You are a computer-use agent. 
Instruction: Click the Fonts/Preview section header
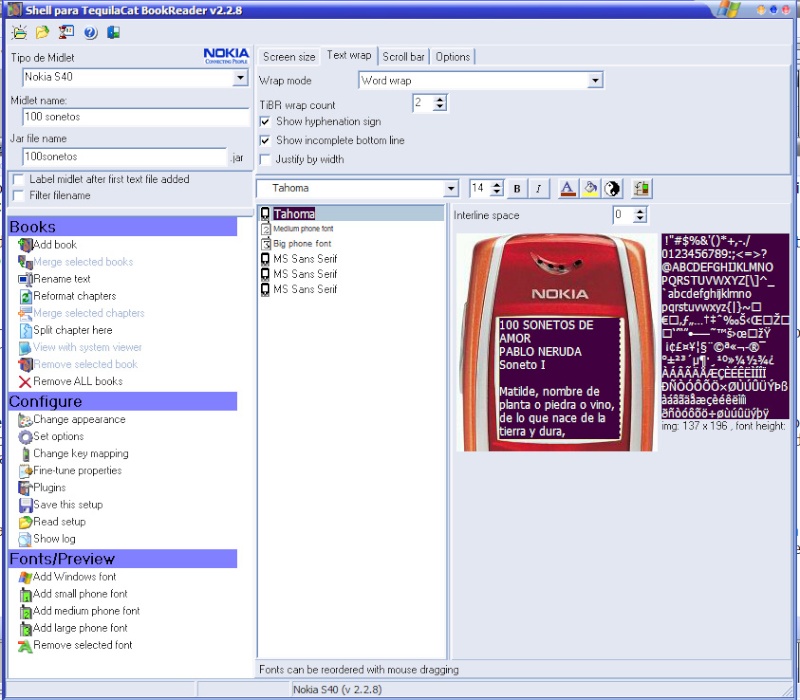pos(122,559)
